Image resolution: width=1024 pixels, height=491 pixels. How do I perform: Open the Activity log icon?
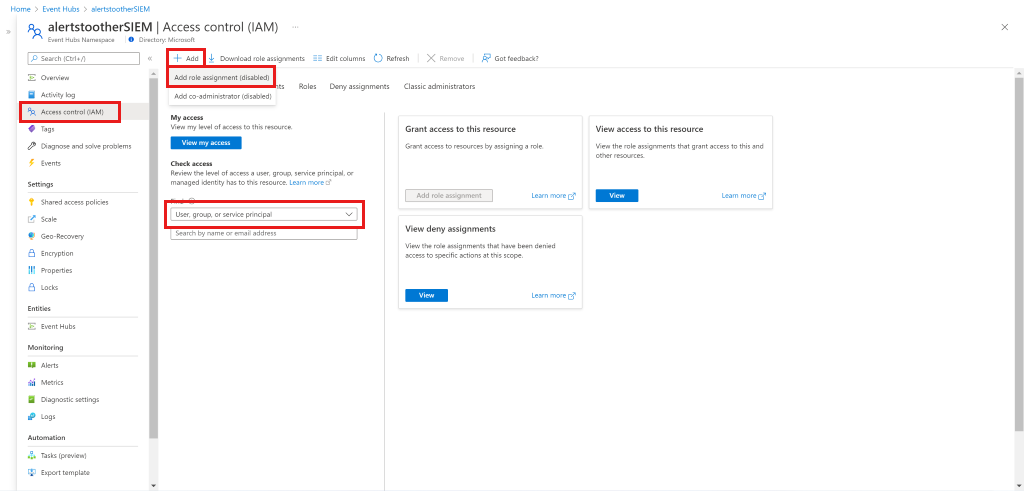click(31, 95)
